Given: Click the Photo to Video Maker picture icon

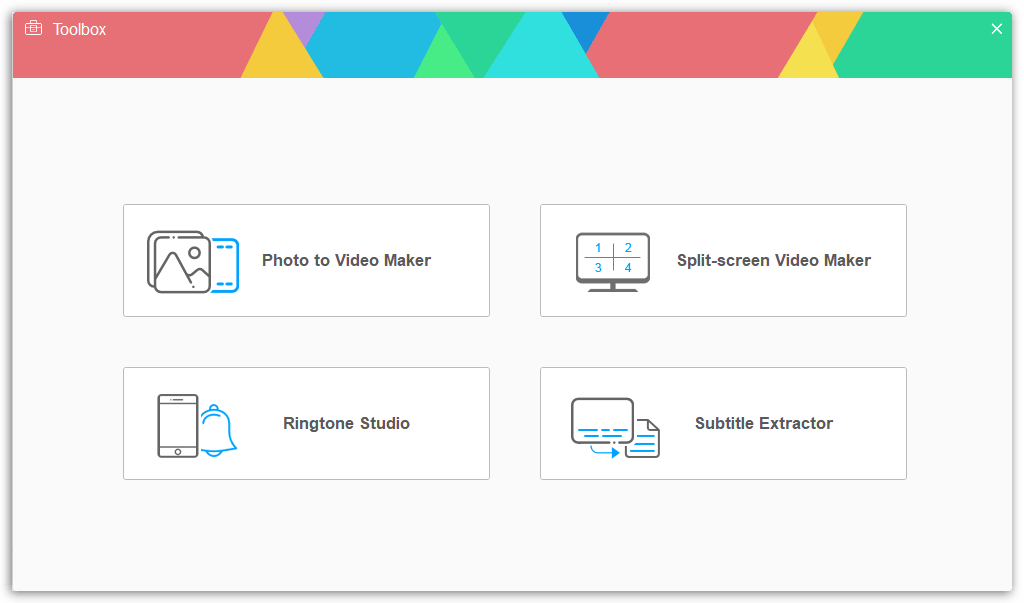Looking at the screenshot, I should pyautogui.click(x=193, y=261).
